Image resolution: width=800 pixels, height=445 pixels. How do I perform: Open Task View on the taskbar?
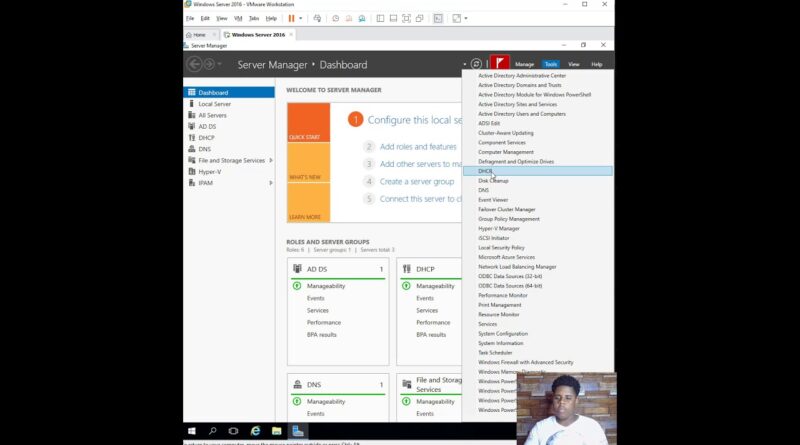coord(233,431)
